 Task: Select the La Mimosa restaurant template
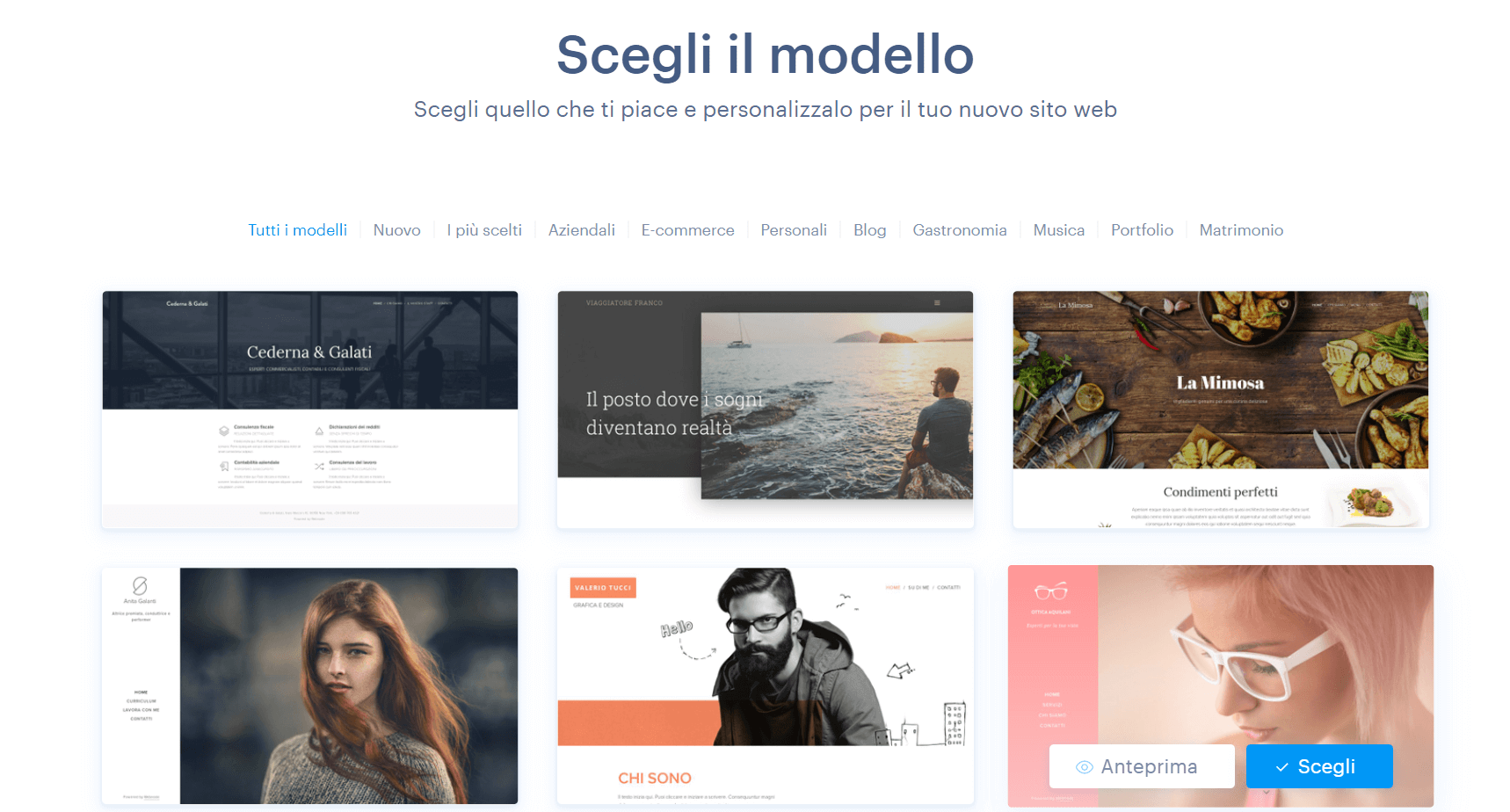point(1221,410)
